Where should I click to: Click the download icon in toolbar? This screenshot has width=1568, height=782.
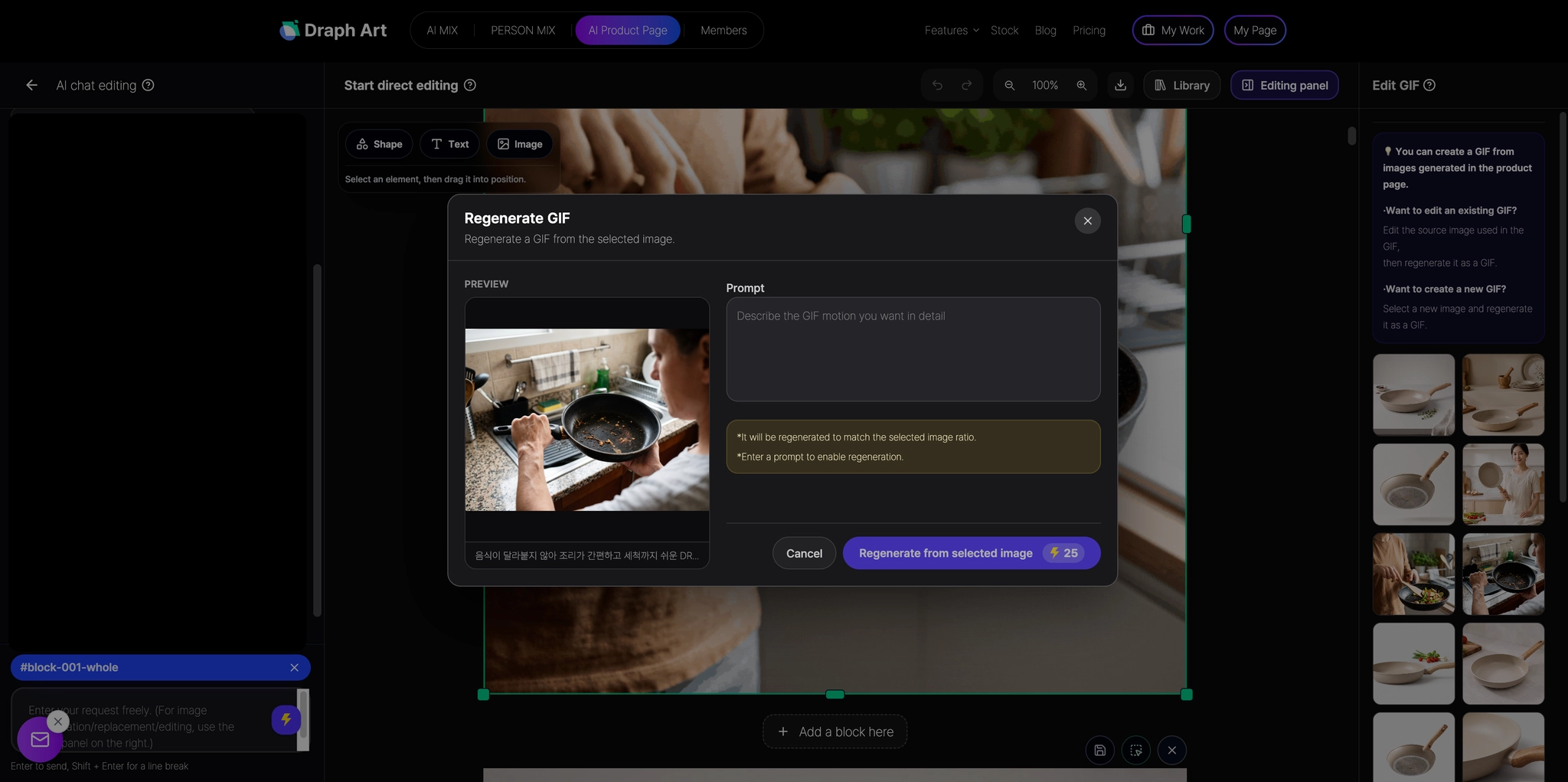click(1120, 85)
